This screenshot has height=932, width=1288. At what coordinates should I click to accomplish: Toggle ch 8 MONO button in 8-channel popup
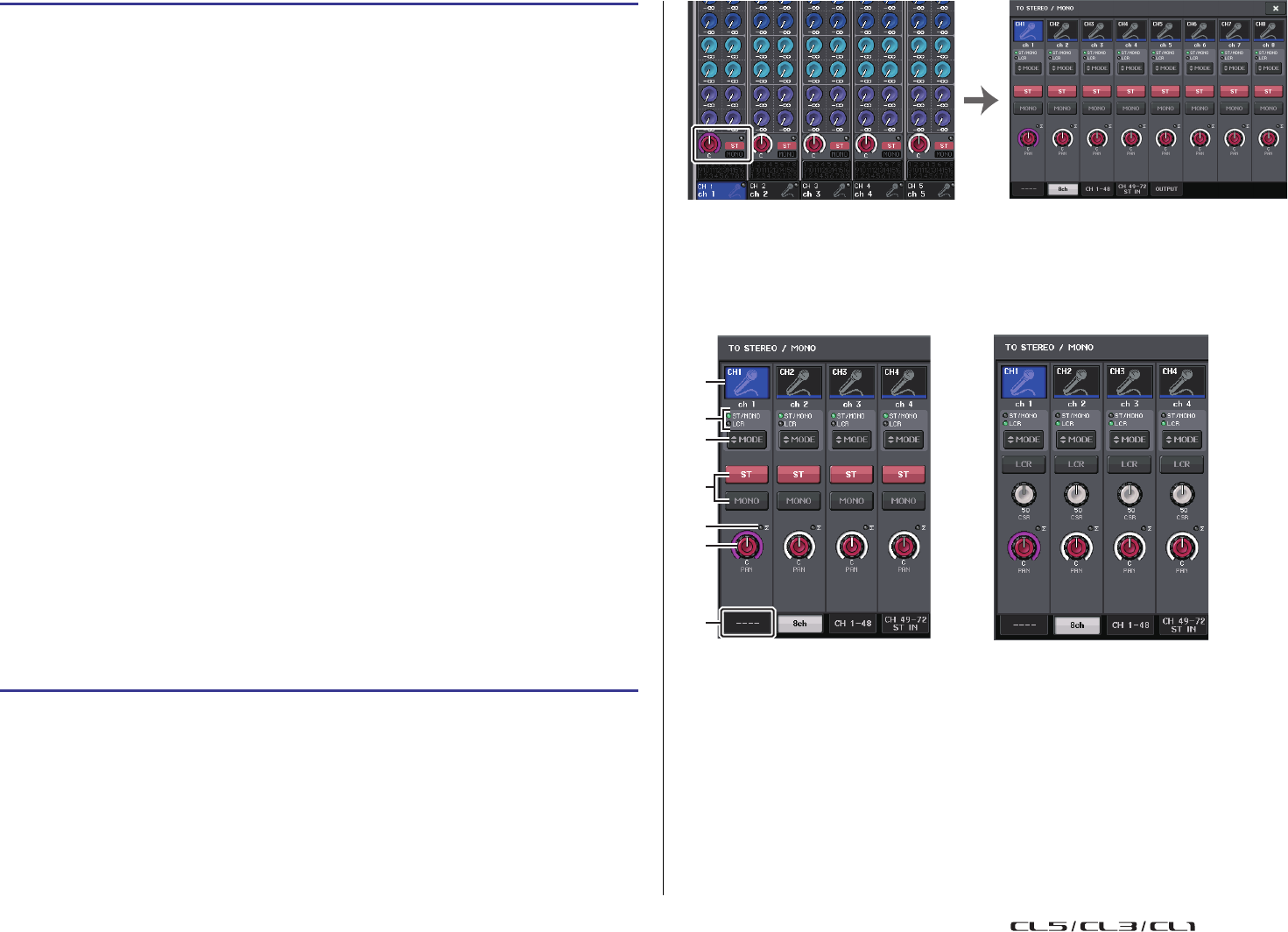click(x=1269, y=109)
